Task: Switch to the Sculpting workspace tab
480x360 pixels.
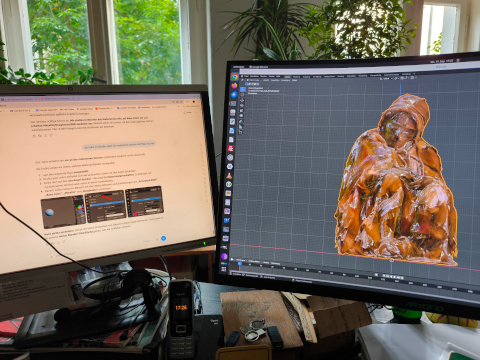Action: coord(306,77)
